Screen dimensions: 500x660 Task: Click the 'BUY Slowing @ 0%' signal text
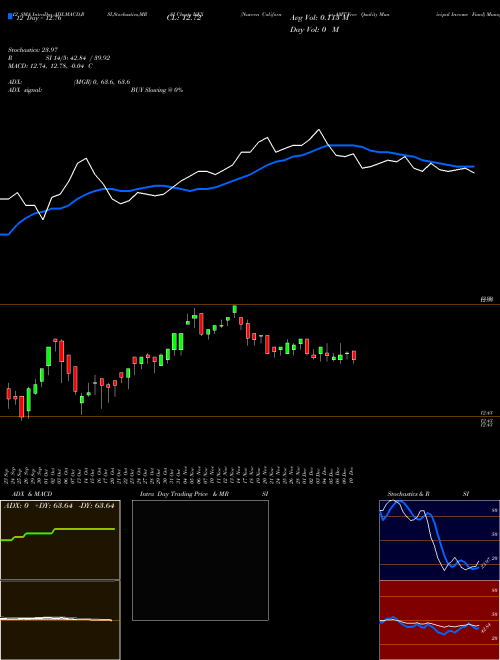tap(157, 90)
